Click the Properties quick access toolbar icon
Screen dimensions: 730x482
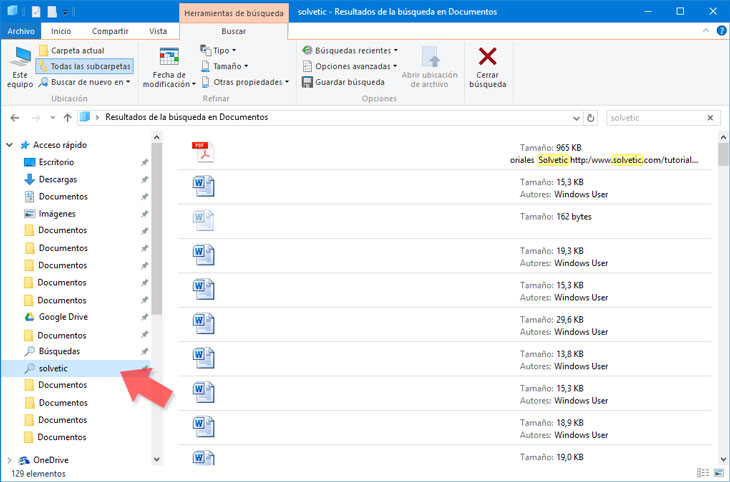coord(36,11)
